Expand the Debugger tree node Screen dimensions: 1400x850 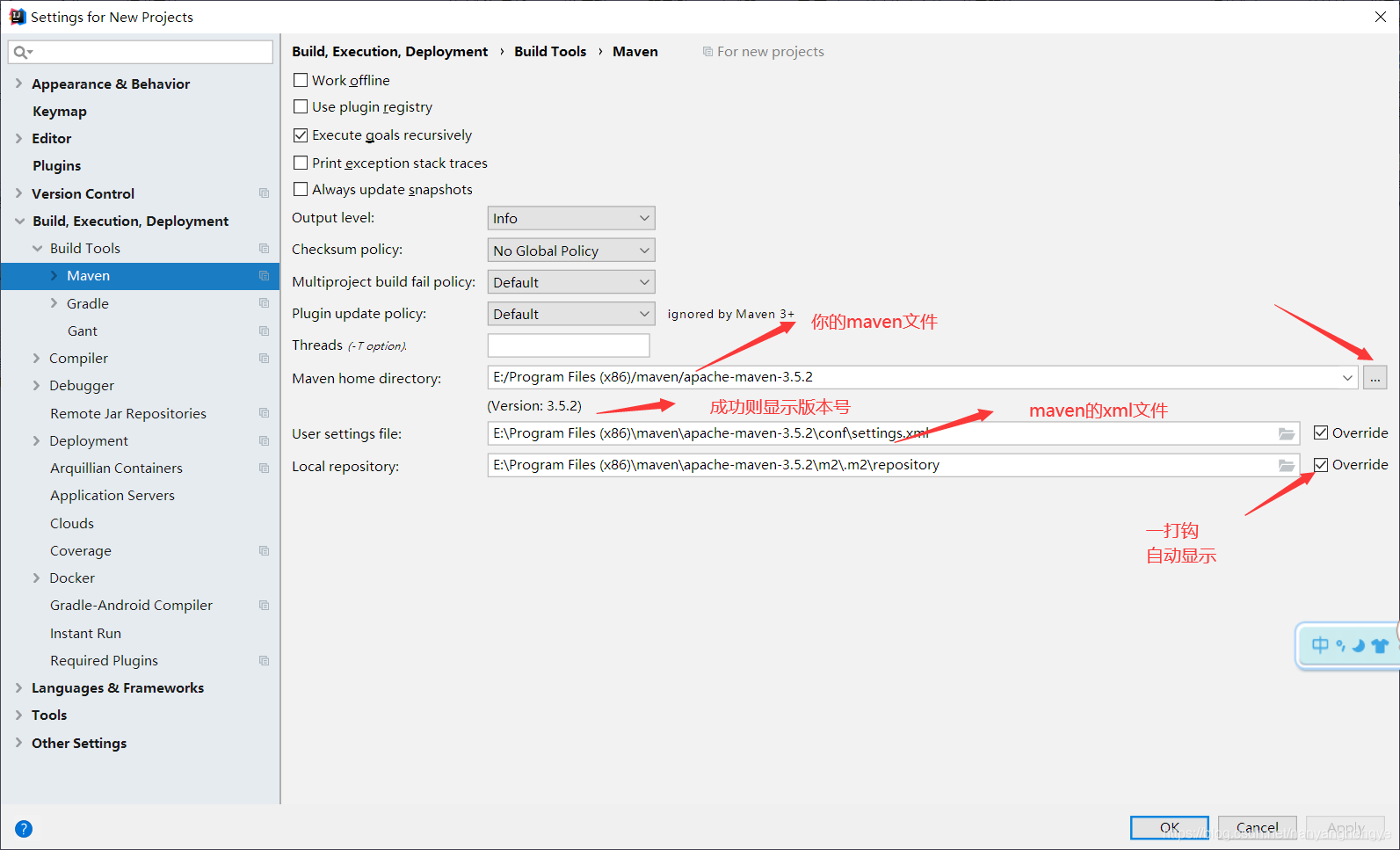(36, 385)
